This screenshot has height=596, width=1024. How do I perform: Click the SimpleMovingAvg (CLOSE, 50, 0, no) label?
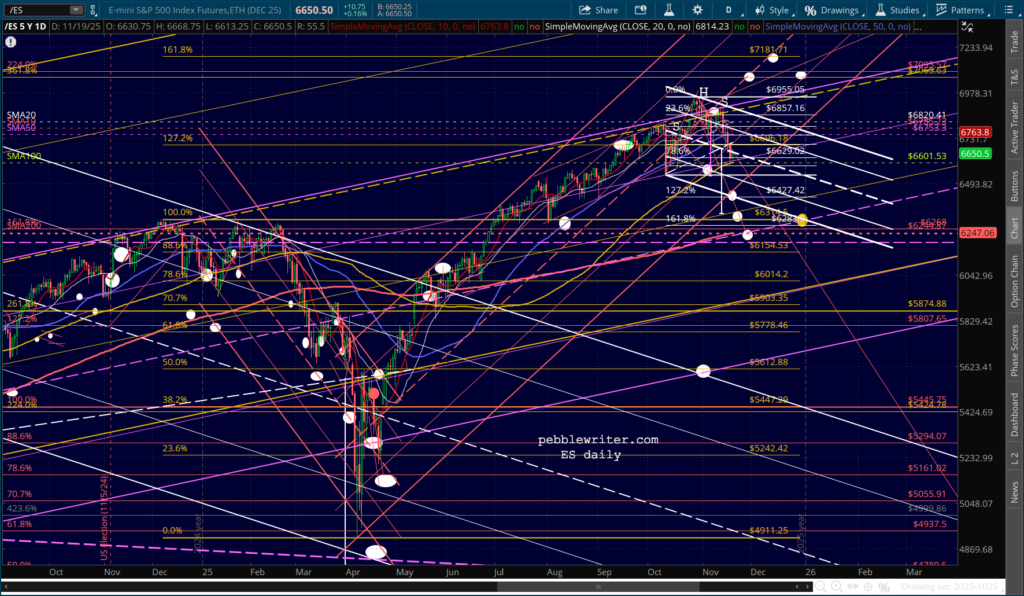(838, 27)
